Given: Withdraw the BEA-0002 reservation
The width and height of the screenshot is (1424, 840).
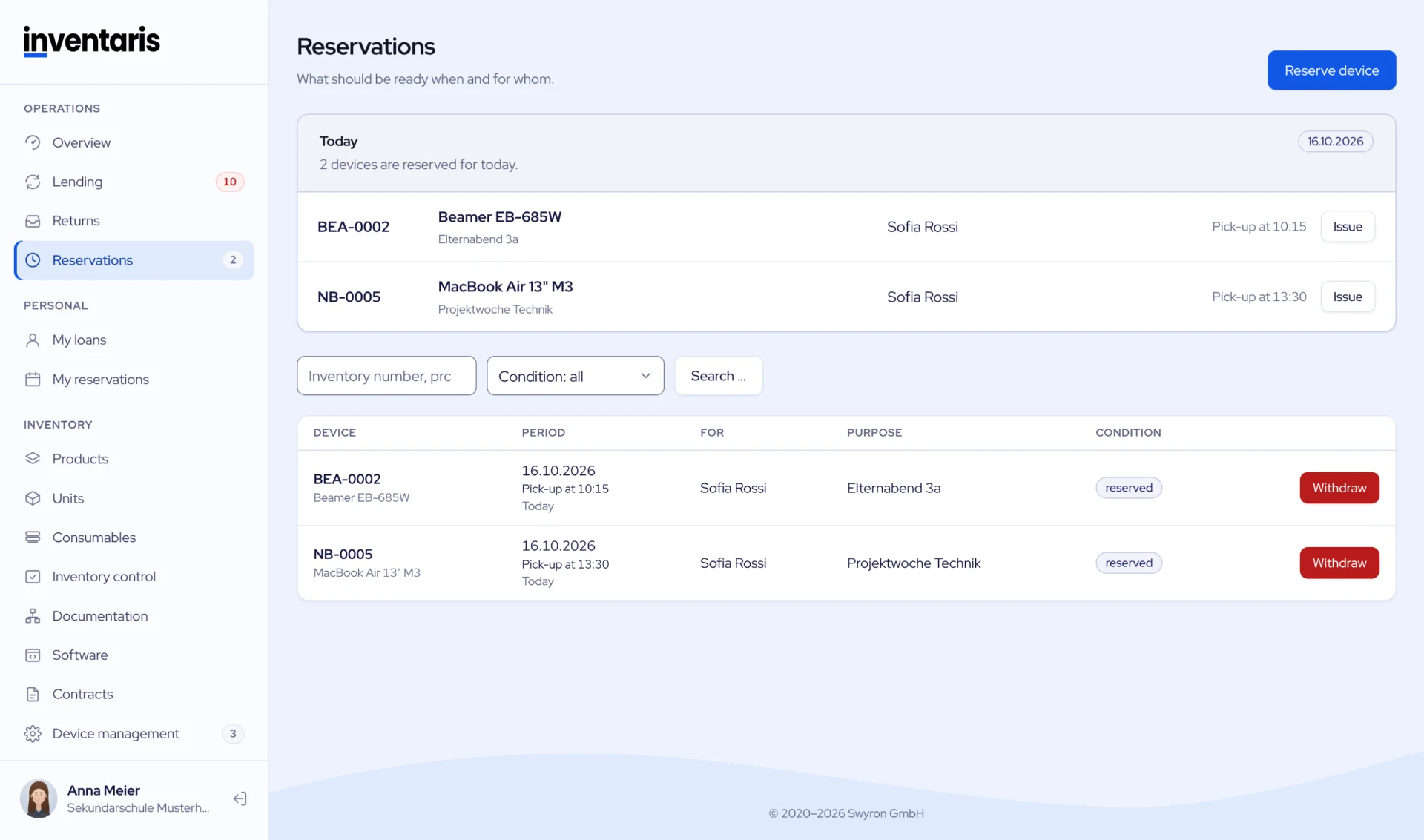Looking at the screenshot, I should pos(1339,488).
